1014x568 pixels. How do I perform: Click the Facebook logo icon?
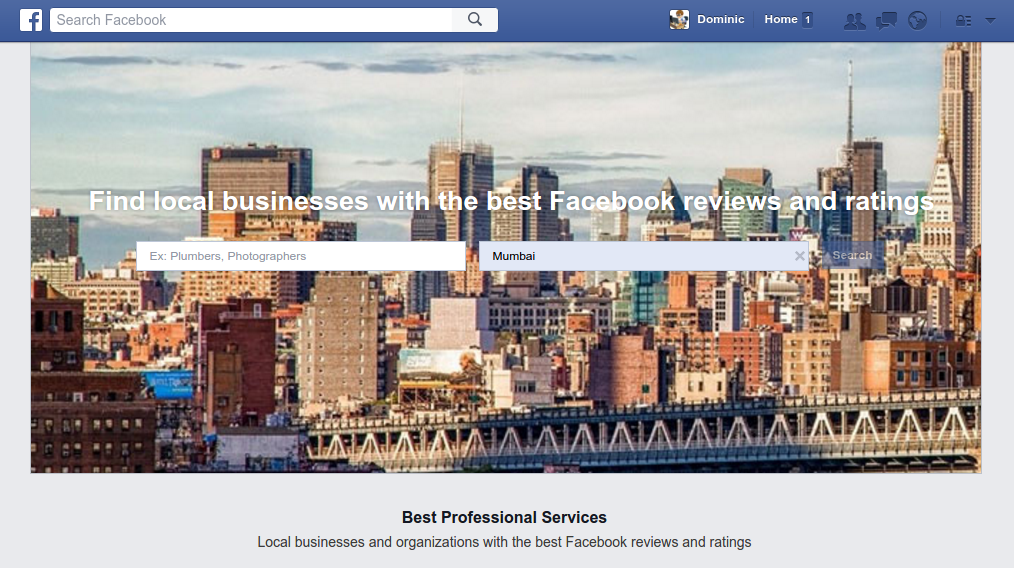30,20
